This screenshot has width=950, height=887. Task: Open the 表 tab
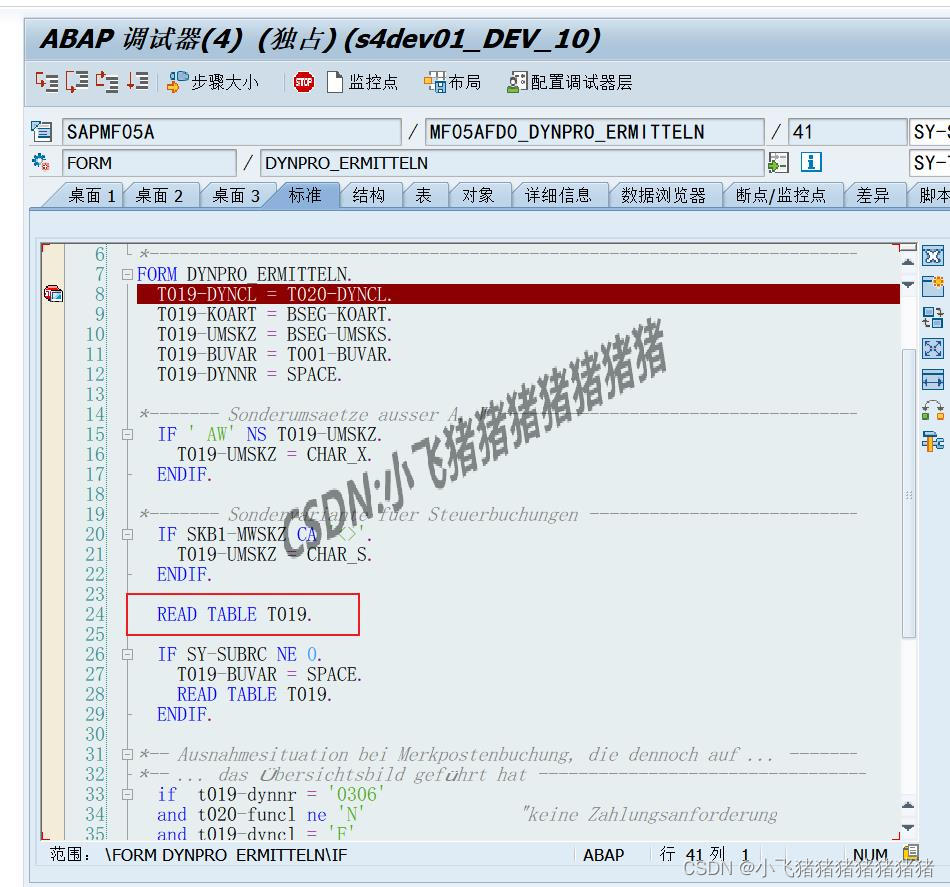(424, 195)
